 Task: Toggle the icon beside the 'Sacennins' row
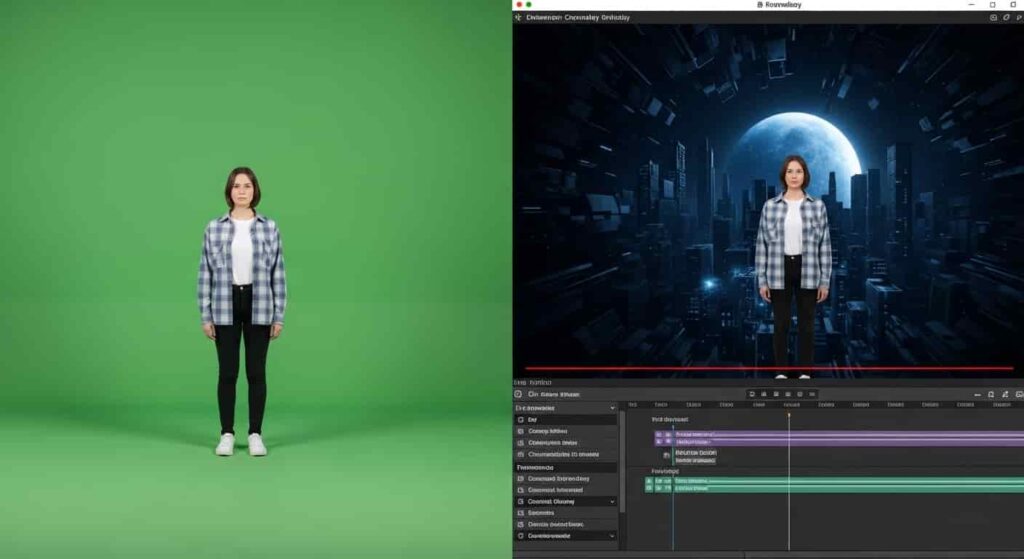(520, 513)
